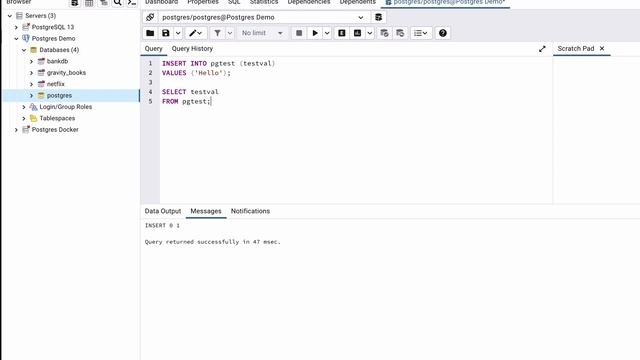
Task: Click the INSERT INTO line in the editor
Action: coord(218,63)
